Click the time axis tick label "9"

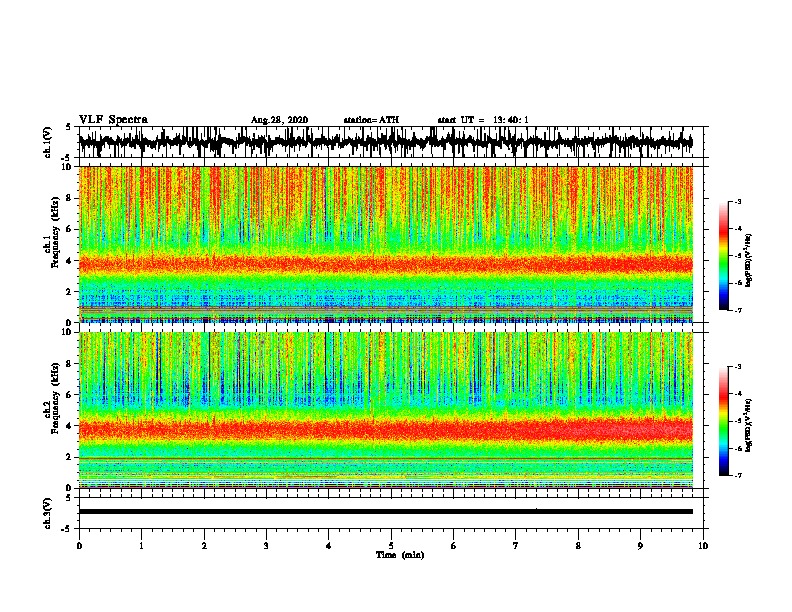(x=640, y=546)
